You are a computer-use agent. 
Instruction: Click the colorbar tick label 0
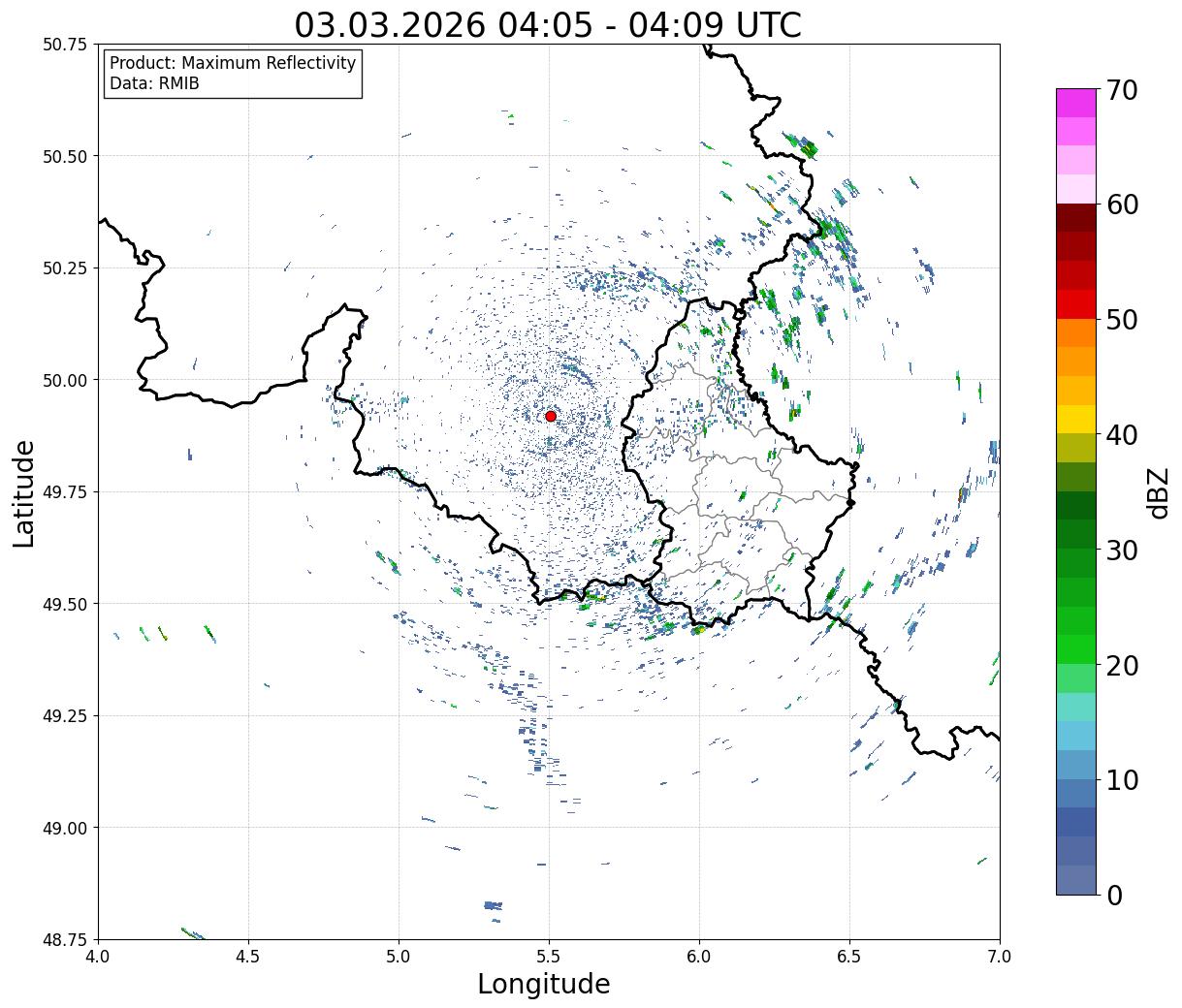1114,895
